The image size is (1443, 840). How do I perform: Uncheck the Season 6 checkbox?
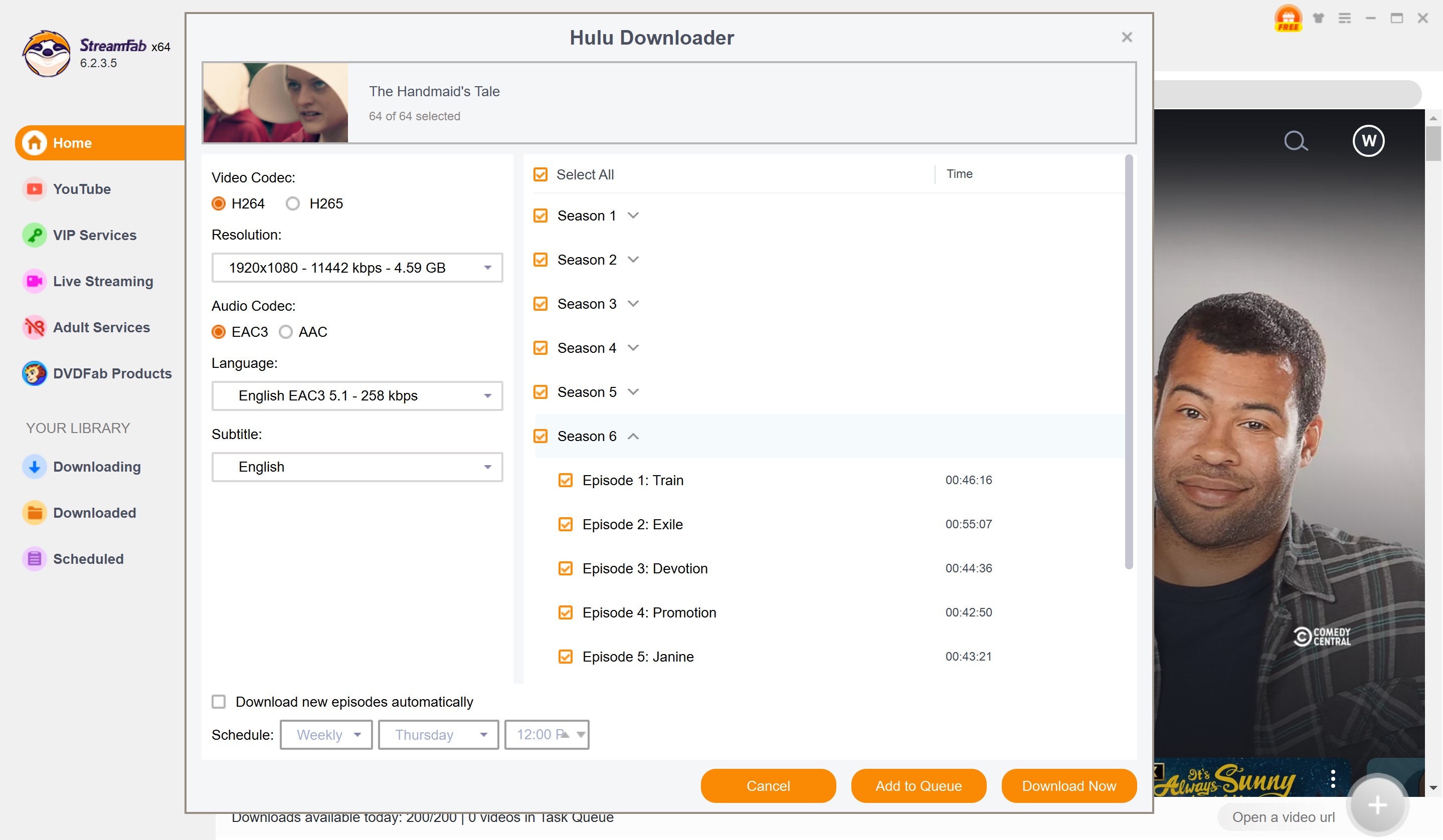pyautogui.click(x=540, y=436)
